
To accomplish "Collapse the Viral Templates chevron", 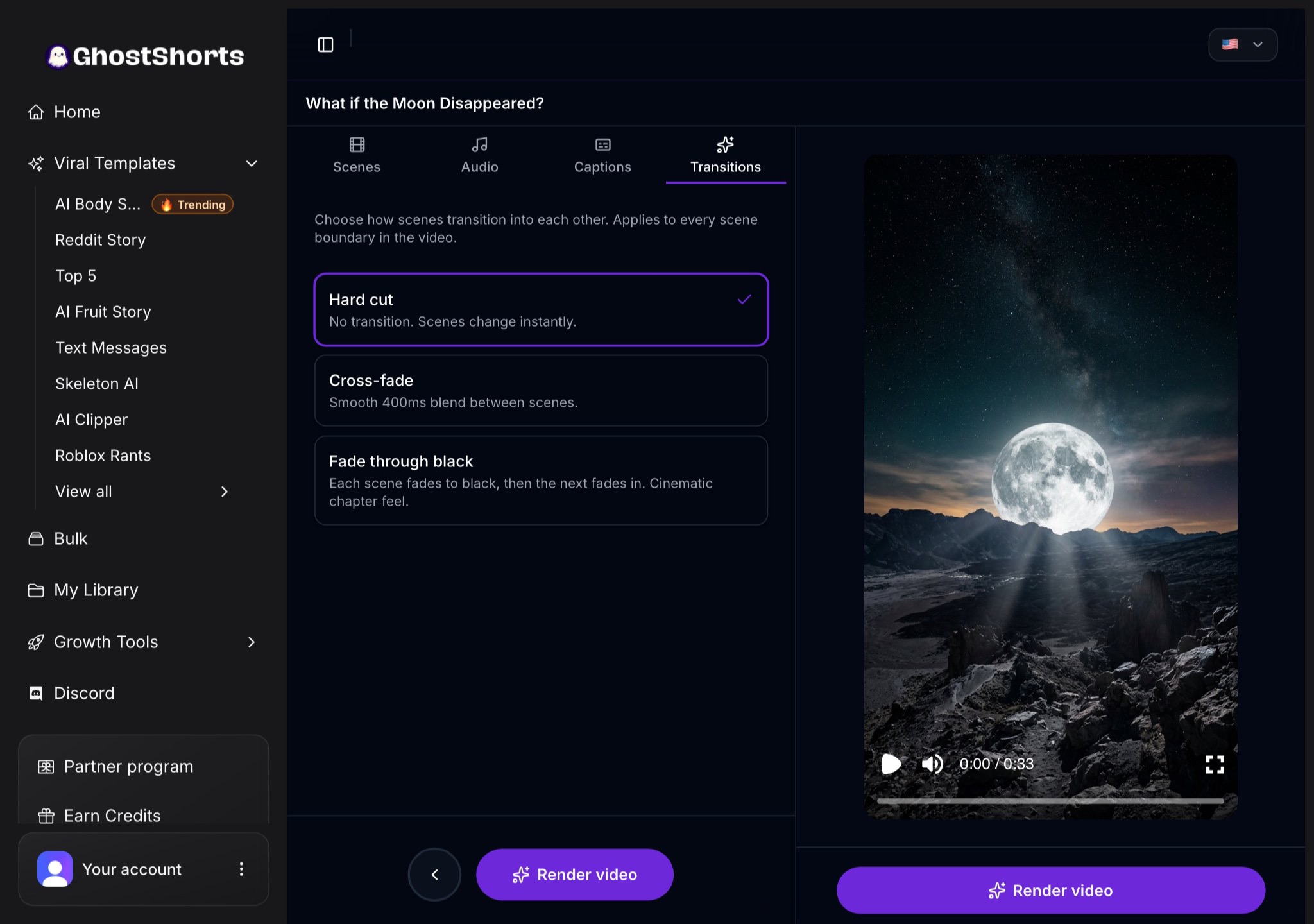I will pos(252,164).
